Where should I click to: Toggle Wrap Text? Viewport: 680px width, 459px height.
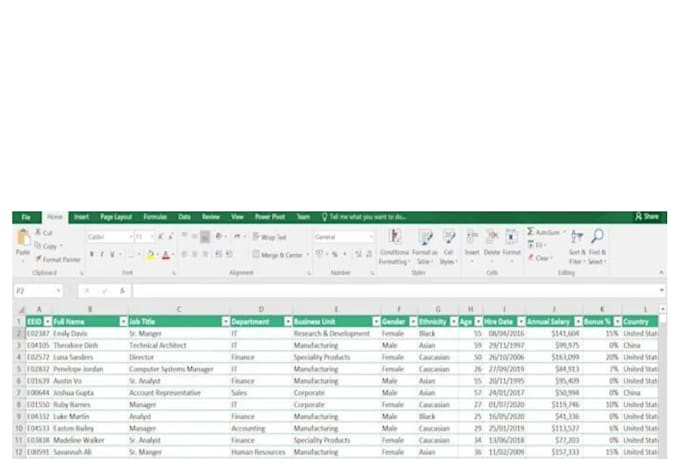coord(270,237)
